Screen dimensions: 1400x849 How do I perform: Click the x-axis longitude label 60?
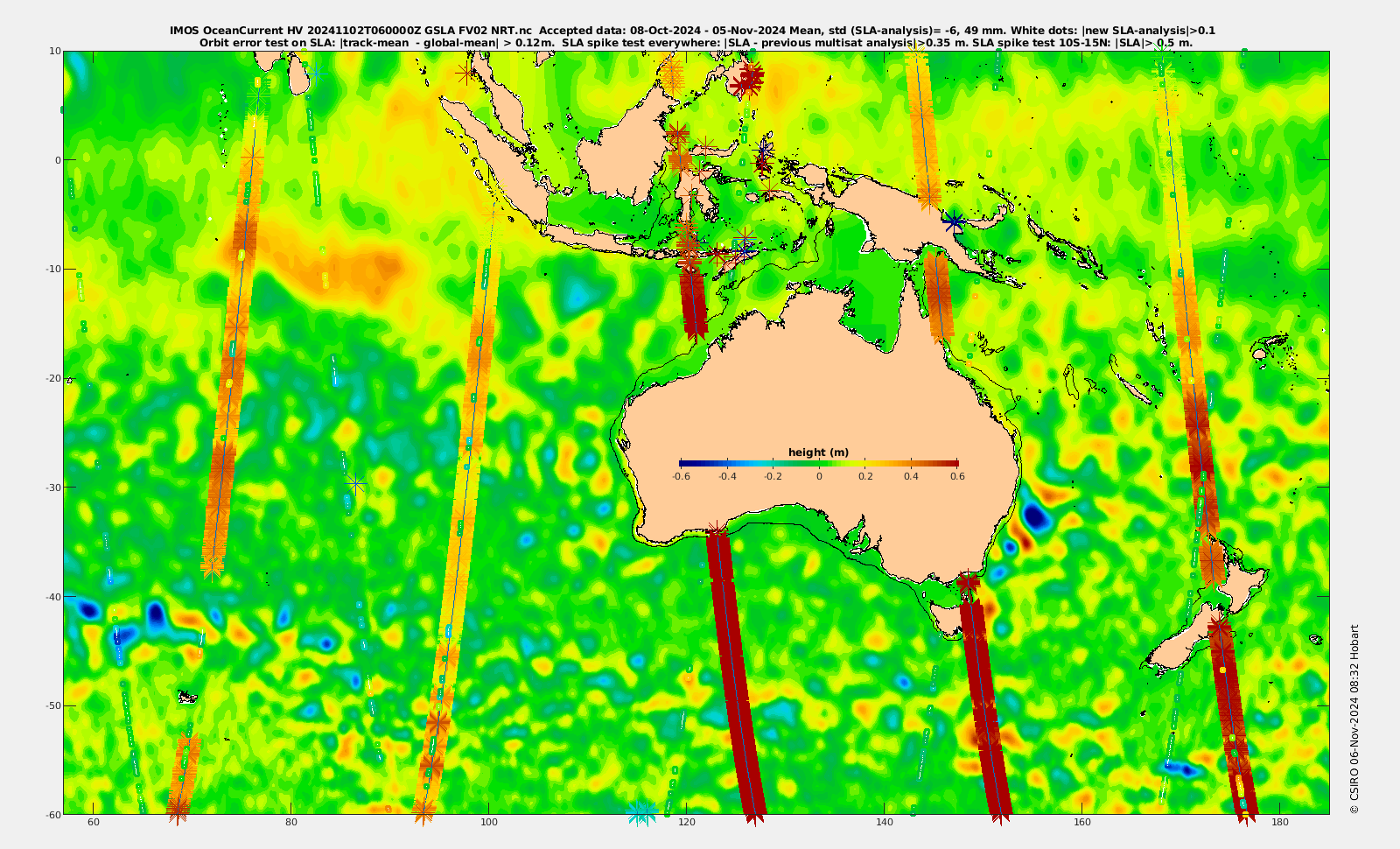[94, 823]
